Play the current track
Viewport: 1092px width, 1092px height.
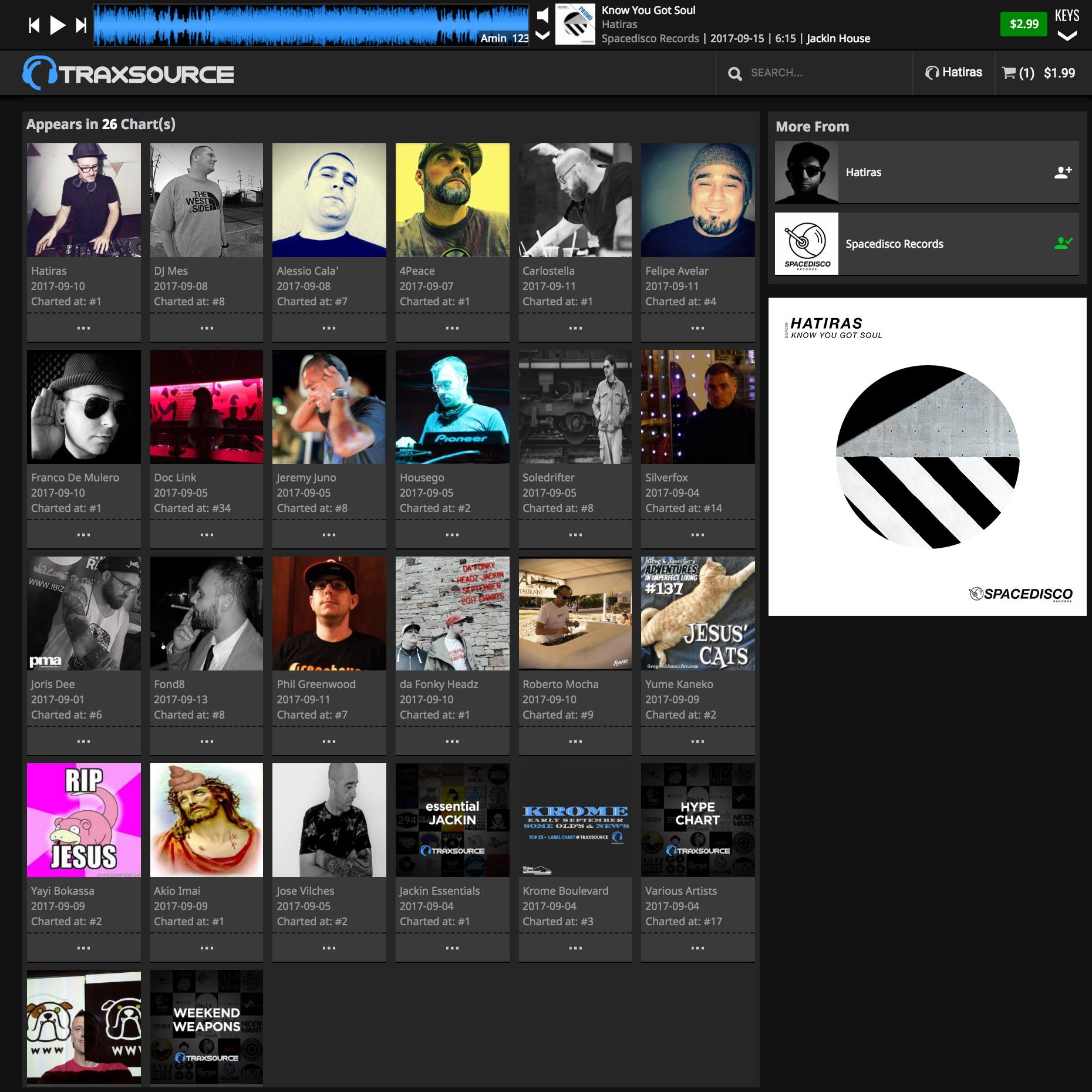coord(58,25)
